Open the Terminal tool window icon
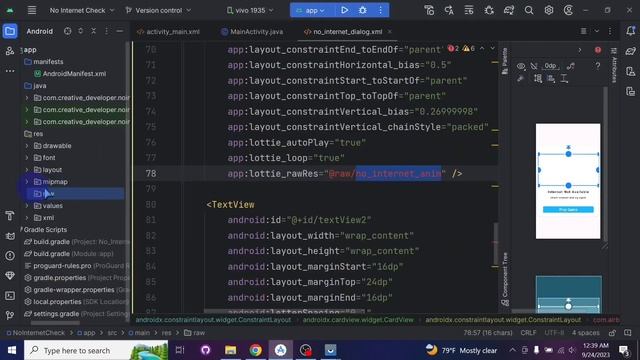Image resolution: width=640 pixels, height=360 pixels. tap(10, 296)
